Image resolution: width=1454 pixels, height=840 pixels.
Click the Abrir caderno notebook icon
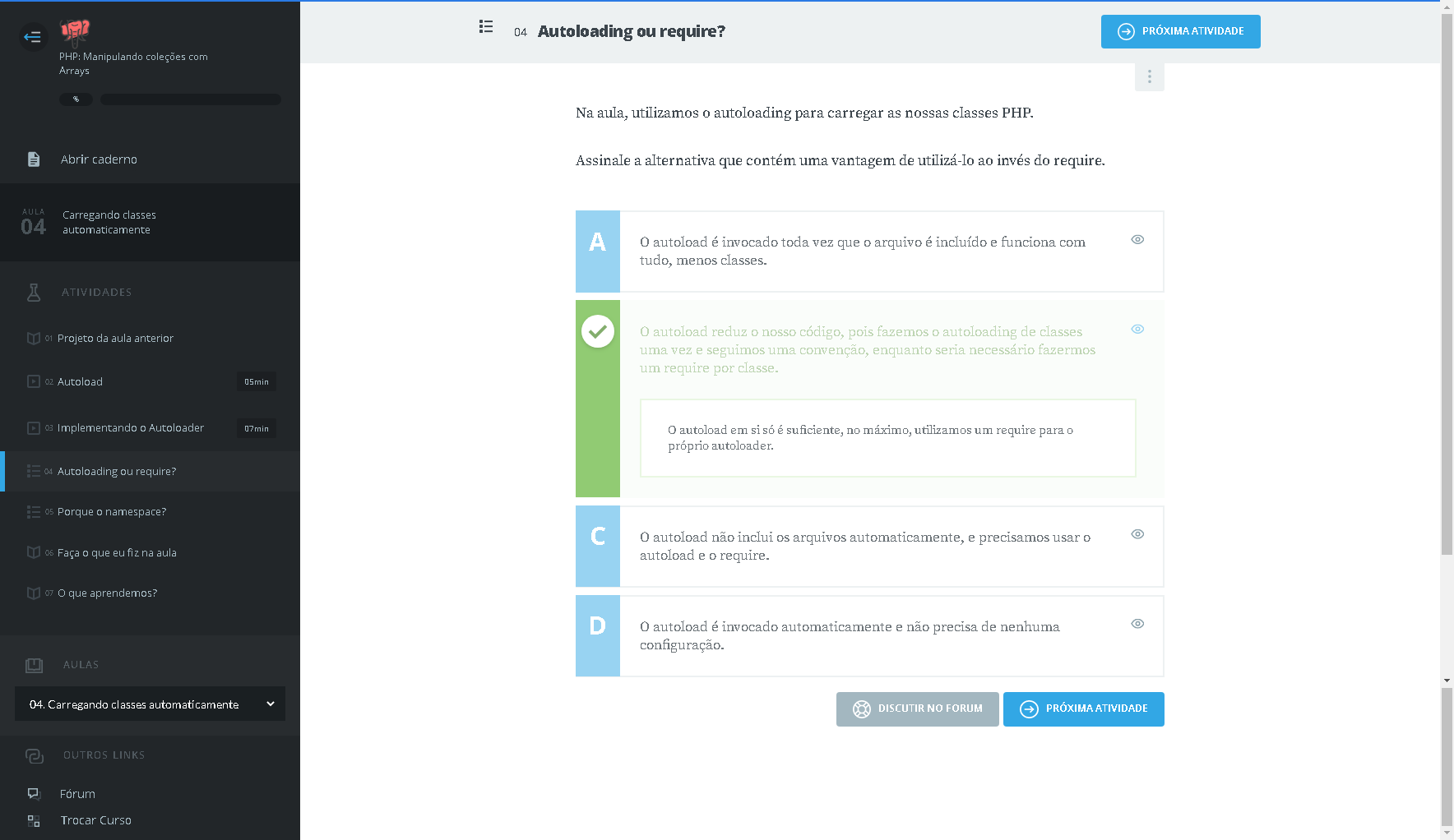[x=34, y=159]
